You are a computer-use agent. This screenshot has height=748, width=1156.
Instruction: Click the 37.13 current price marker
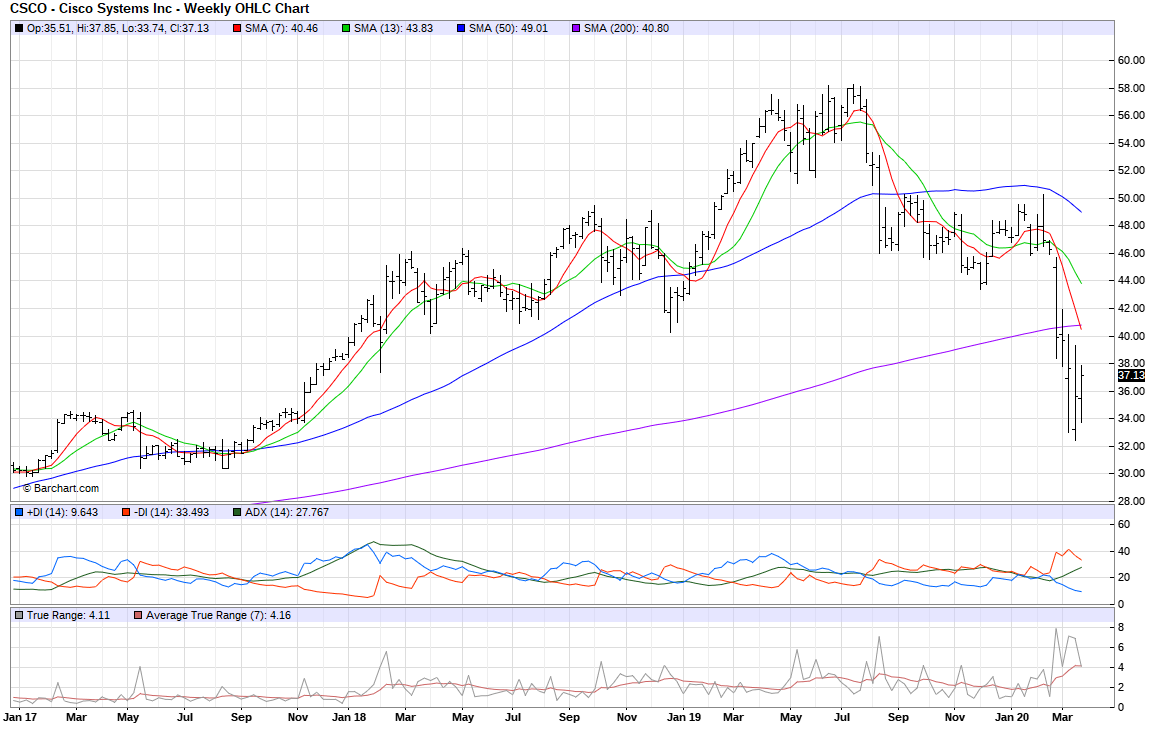point(1131,375)
